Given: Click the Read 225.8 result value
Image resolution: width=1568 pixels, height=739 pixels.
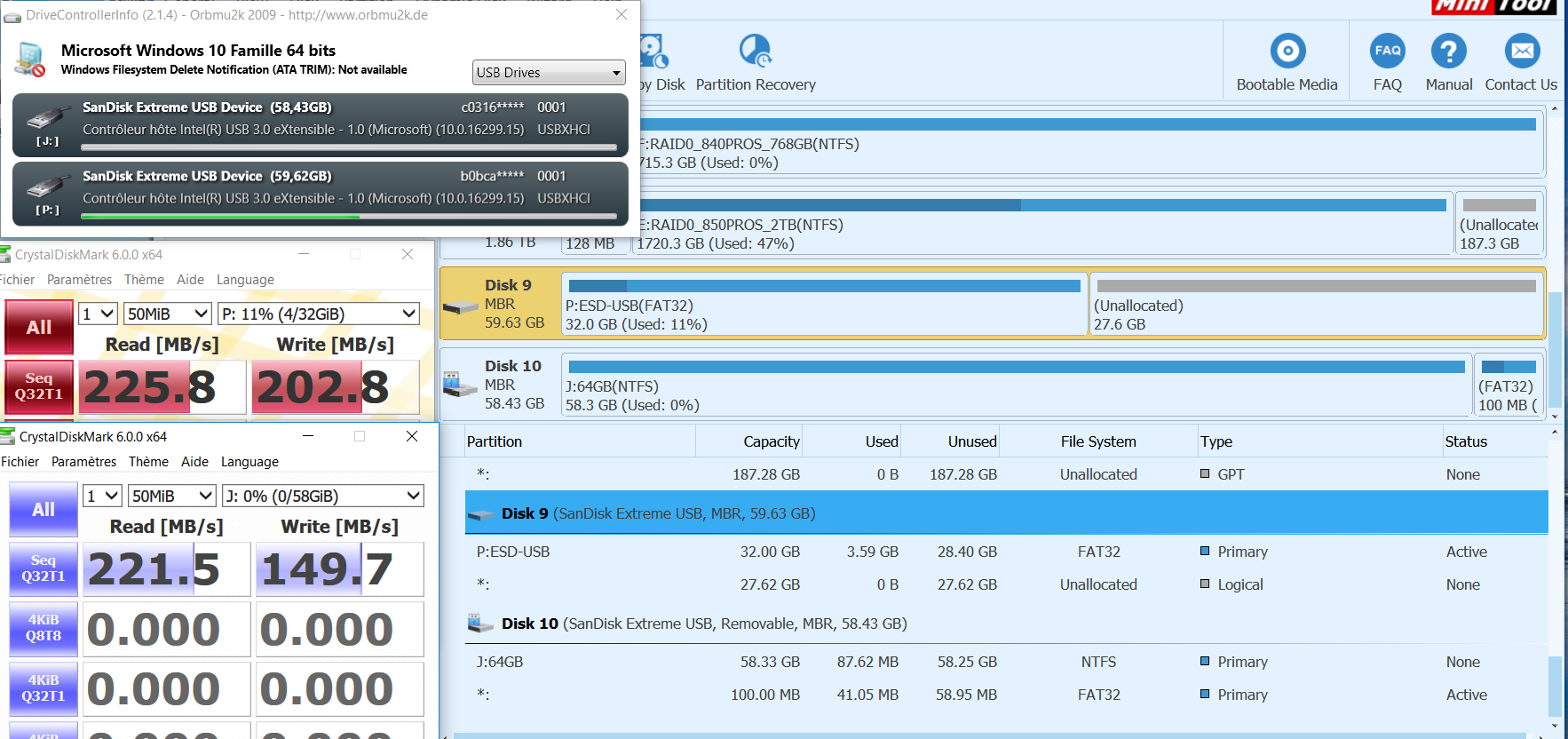Looking at the screenshot, I should point(162,387).
